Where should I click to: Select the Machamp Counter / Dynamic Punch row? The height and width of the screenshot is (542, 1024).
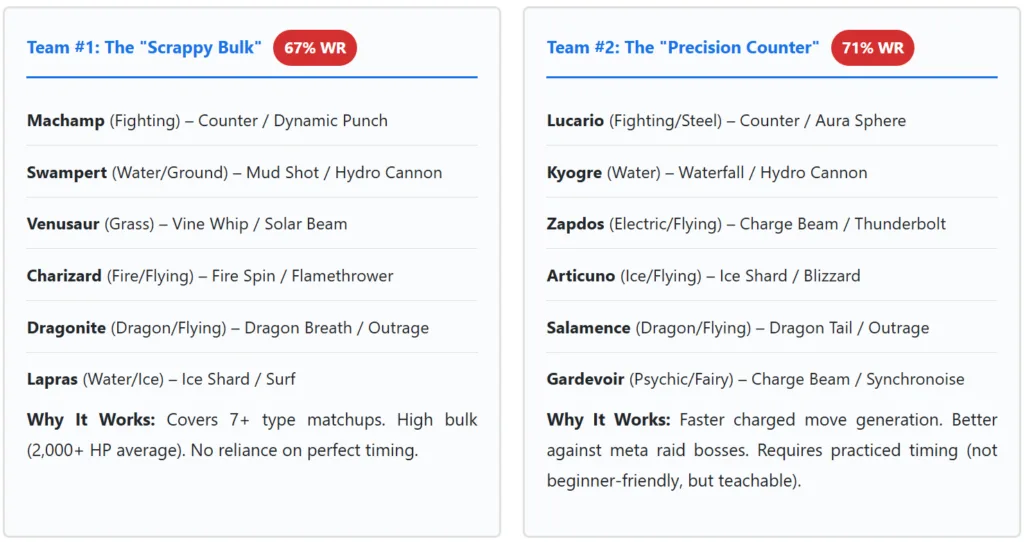207,121
